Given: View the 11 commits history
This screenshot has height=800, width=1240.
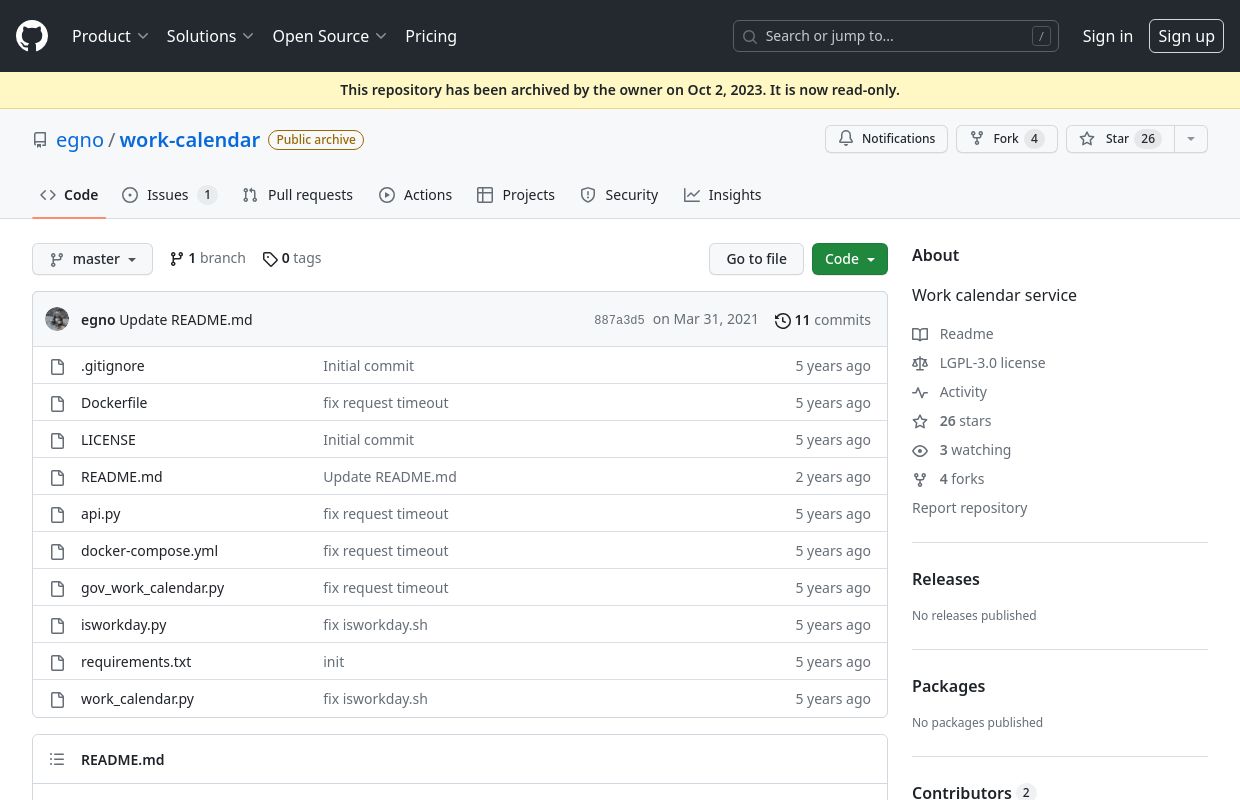Looking at the screenshot, I should tap(823, 320).
